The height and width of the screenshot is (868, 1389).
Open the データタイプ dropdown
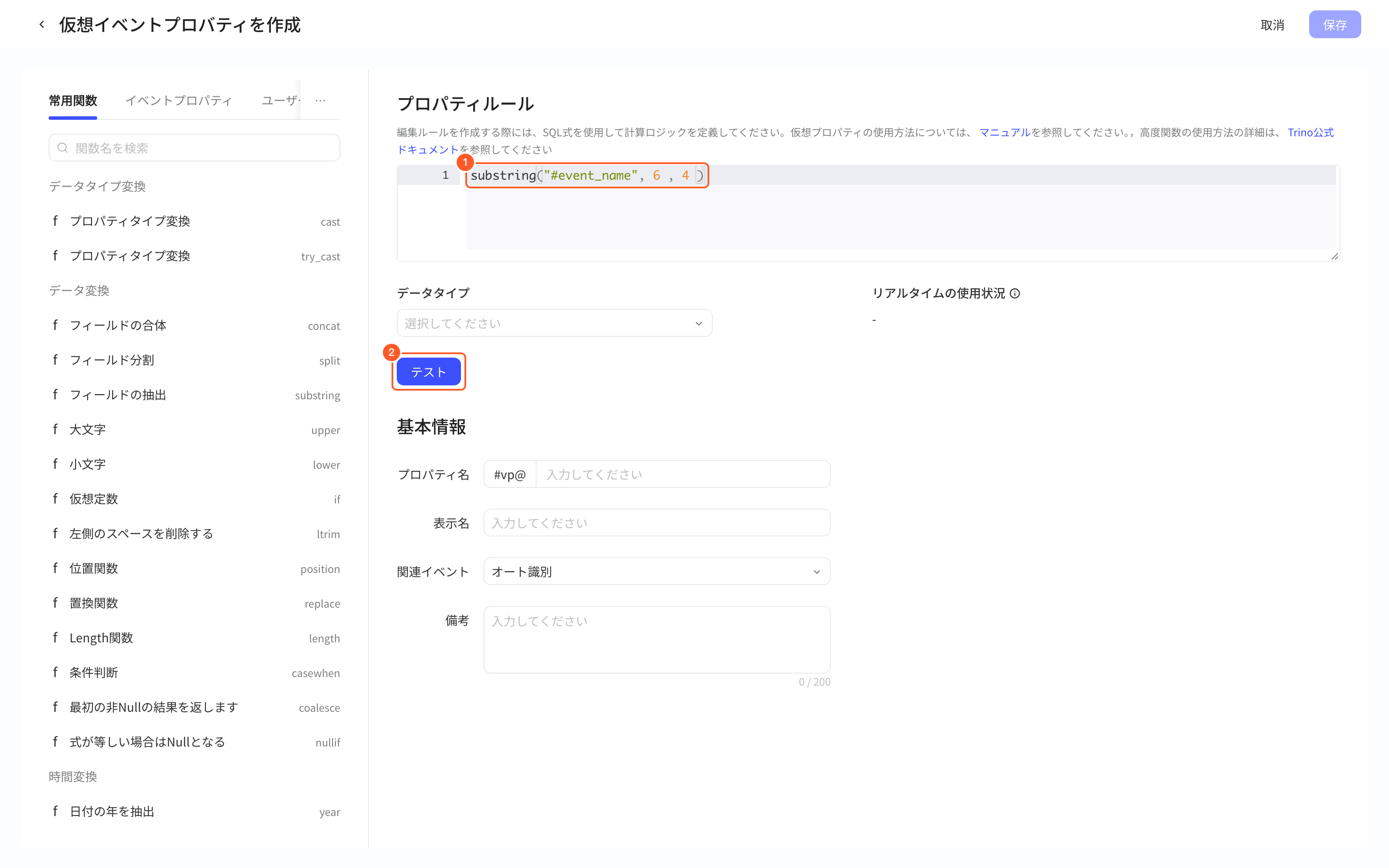click(x=554, y=323)
